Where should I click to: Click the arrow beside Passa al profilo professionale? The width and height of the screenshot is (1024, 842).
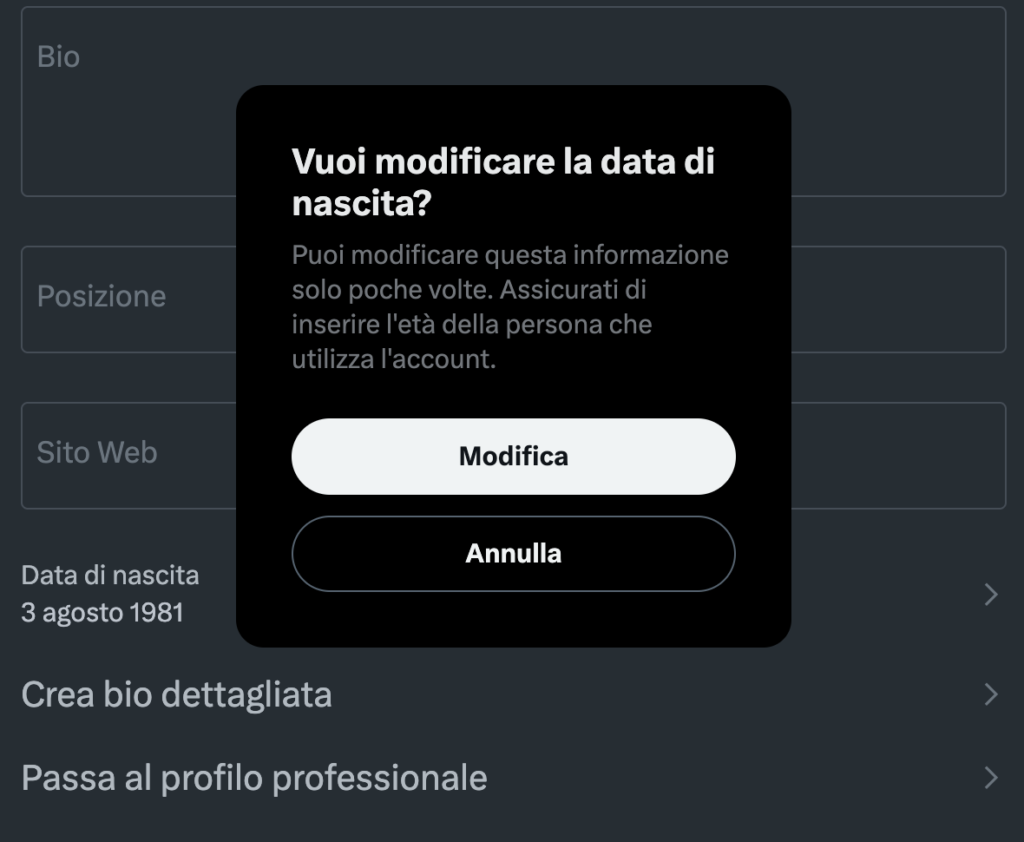pyautogui.click(x=990, y=778)
